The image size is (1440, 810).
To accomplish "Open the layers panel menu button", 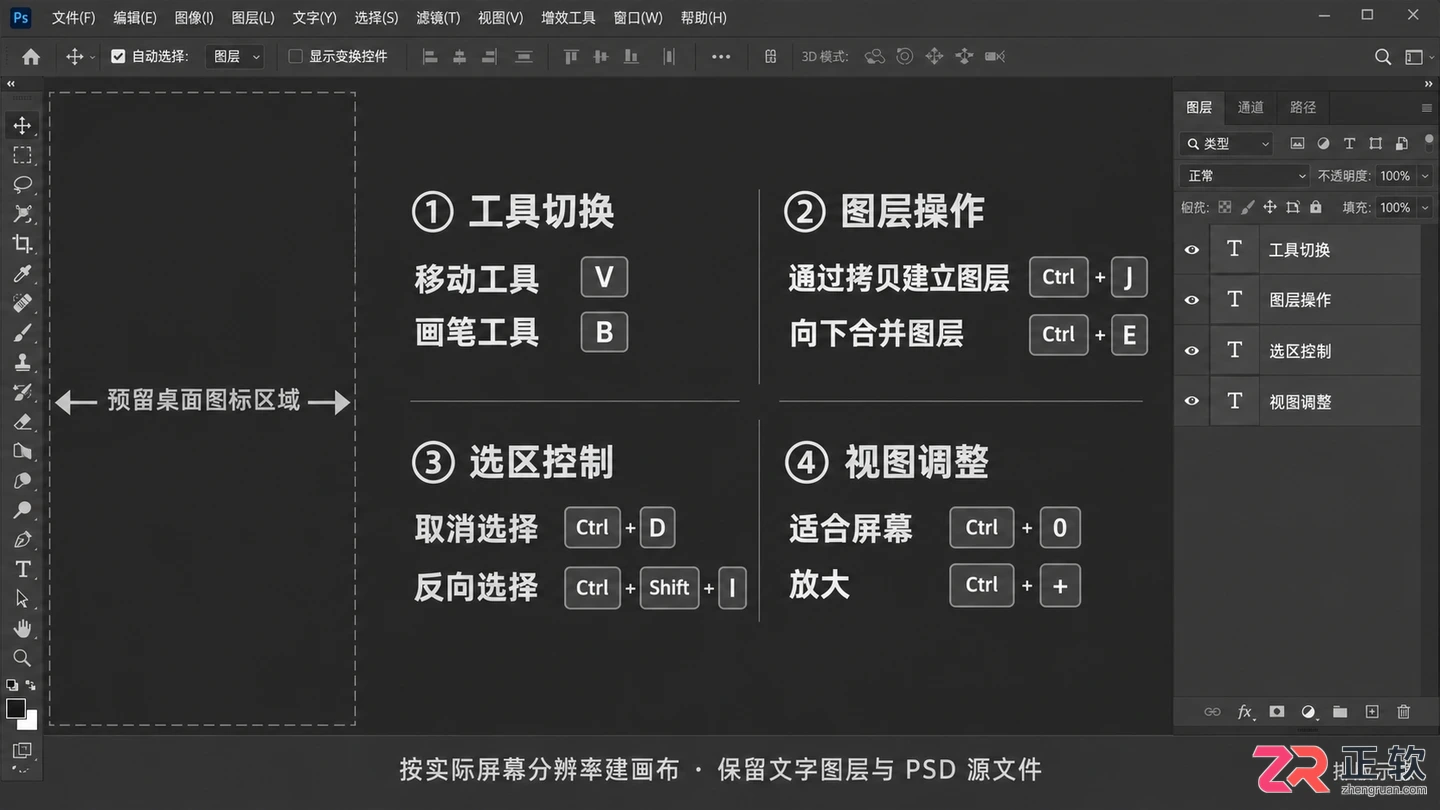I will [1427, 108].
